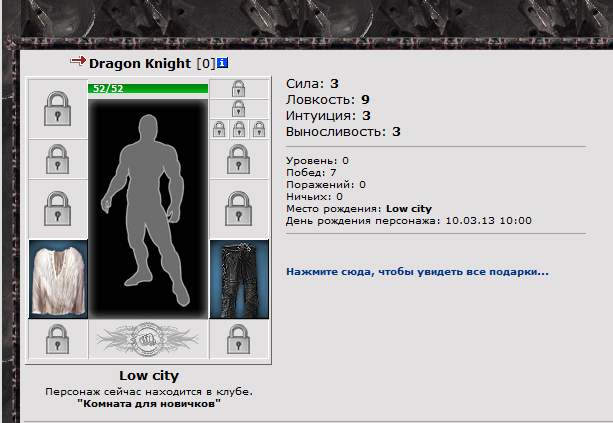Click the Dragon Knight character name

pos(140,63)
